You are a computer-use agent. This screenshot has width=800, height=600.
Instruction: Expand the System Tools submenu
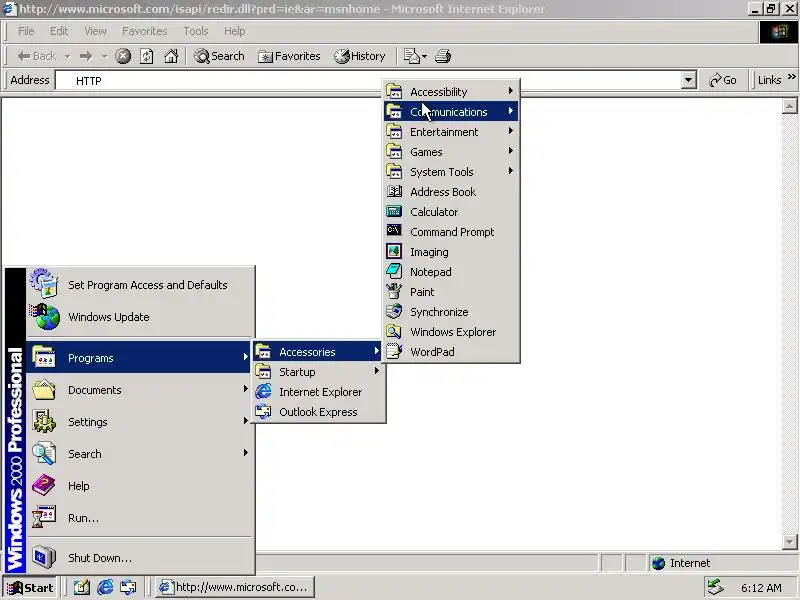coord(452,172)
